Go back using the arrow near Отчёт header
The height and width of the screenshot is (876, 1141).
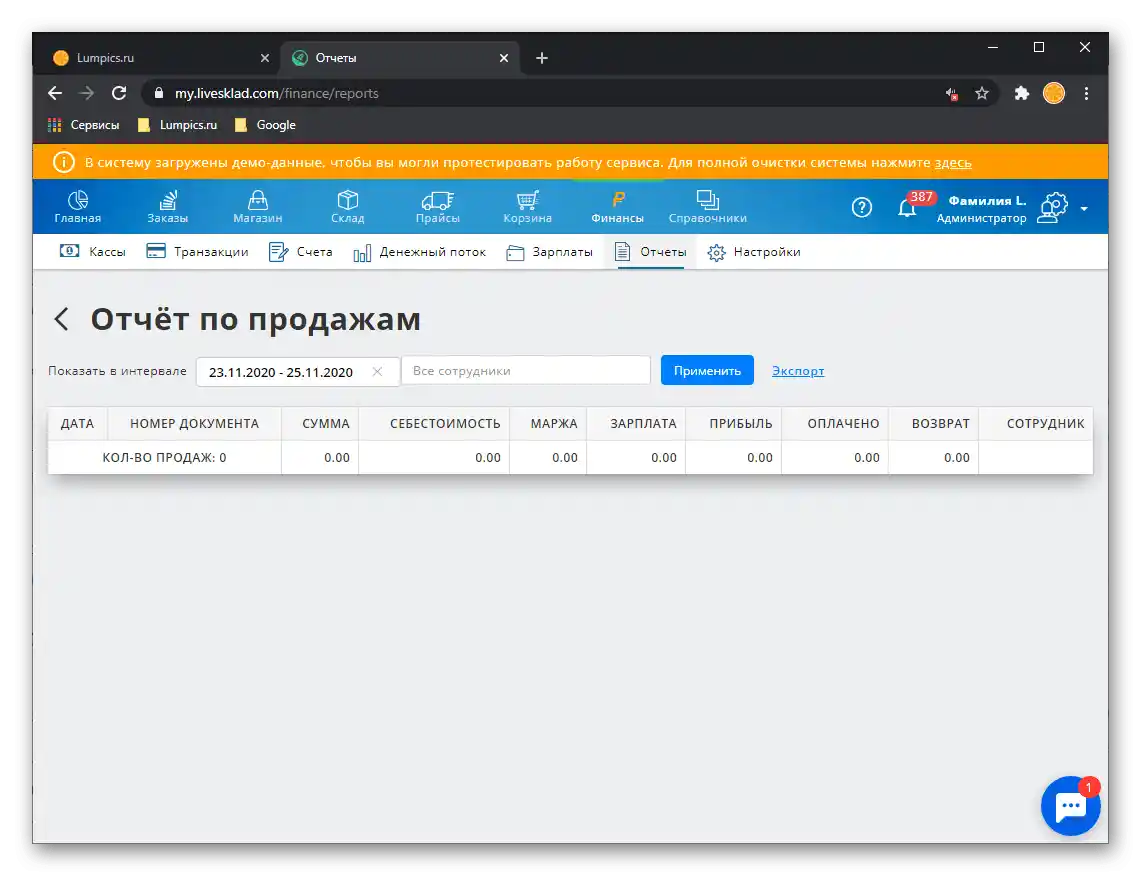(61, 319)
